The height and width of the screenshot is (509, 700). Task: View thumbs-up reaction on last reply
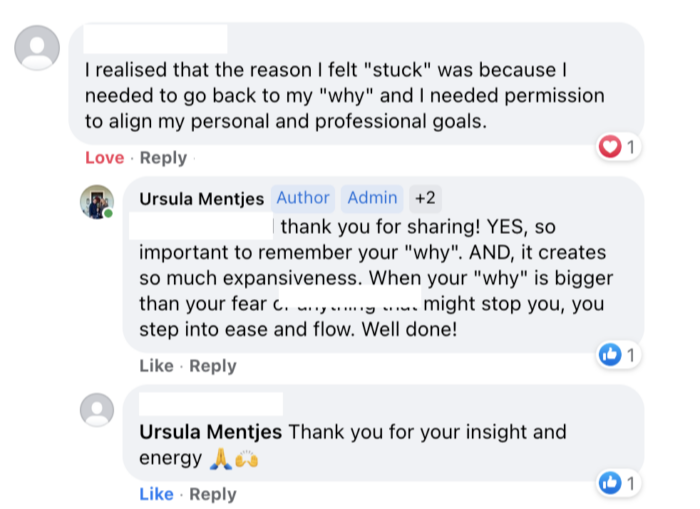[609, 483]
